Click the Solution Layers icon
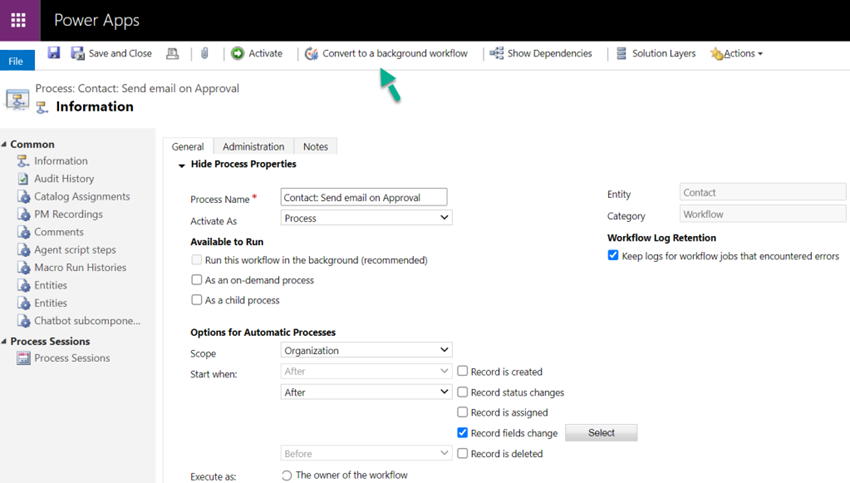 [622, 53]
